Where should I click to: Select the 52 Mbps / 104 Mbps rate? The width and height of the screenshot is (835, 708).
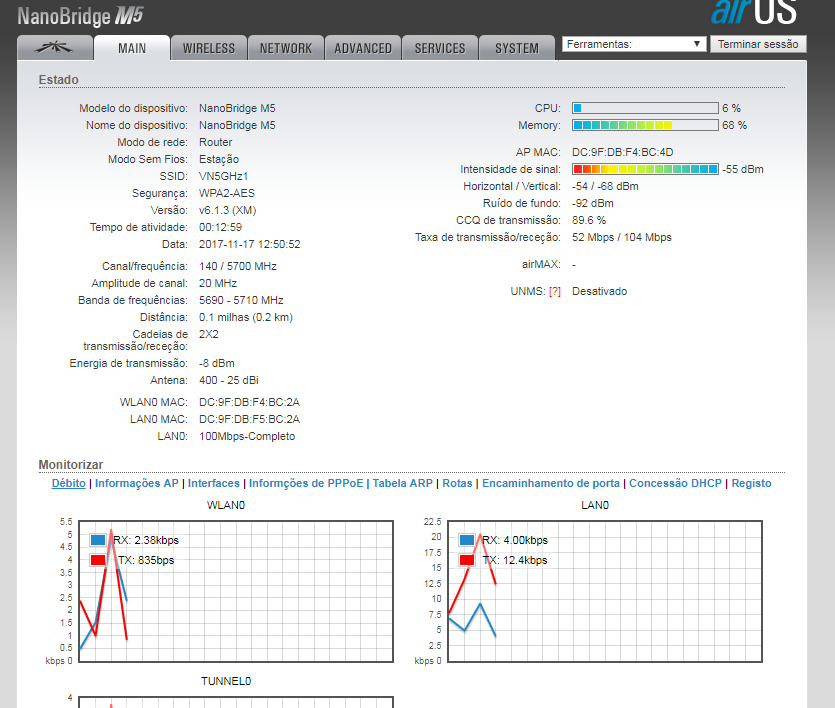click(x=621, y=237)
